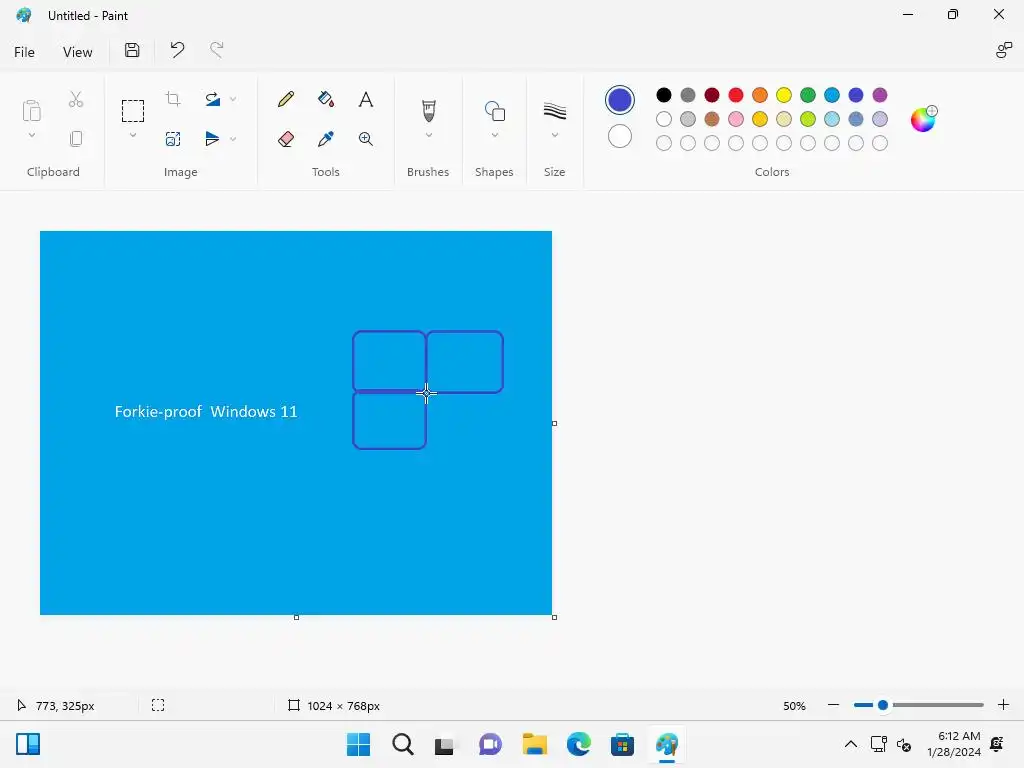Click the Cut scissors icon

click(x=76, y=99)
